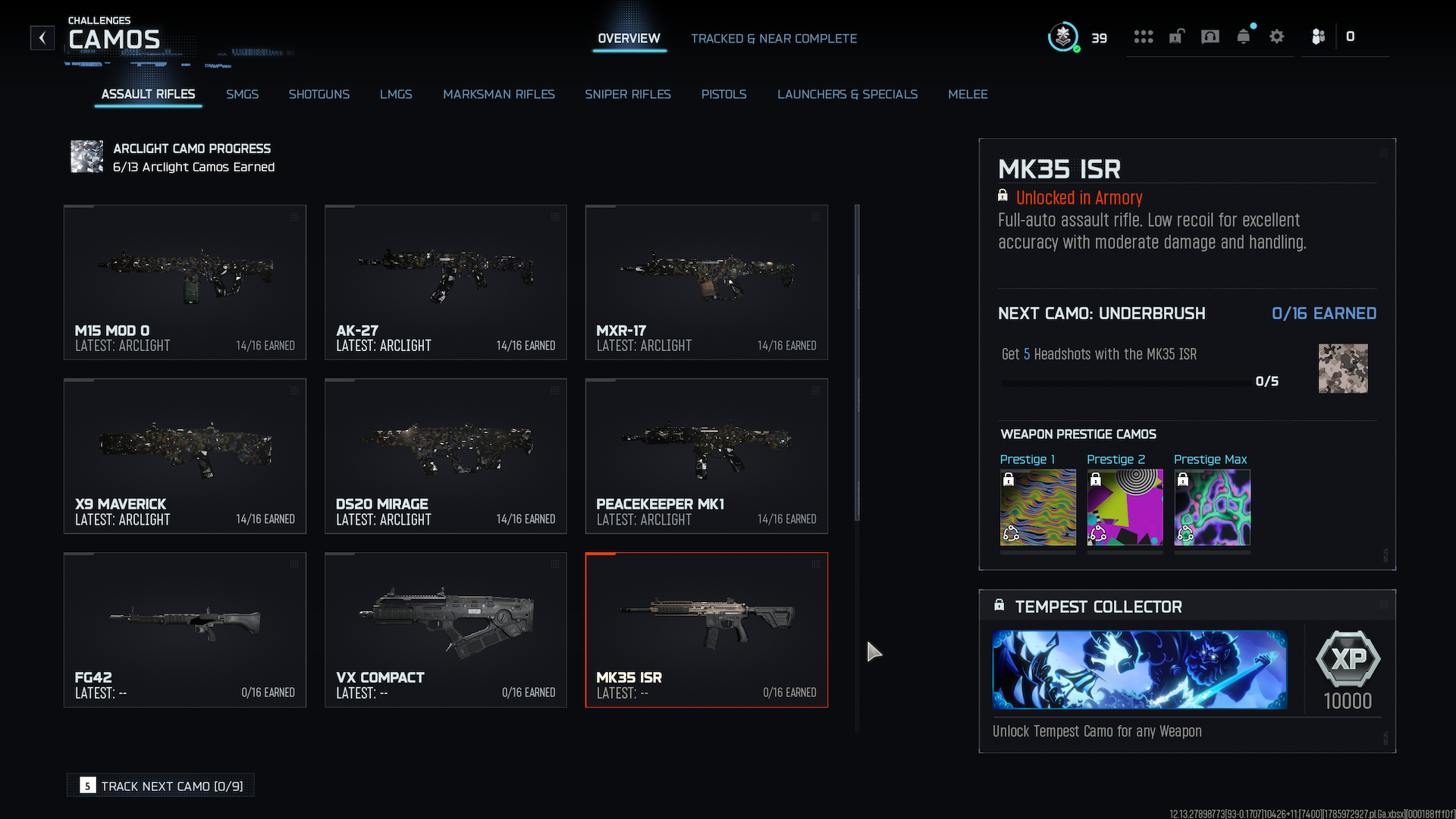Click the '0/16 EARNED' next camo counter

[x=1324, y=313]
